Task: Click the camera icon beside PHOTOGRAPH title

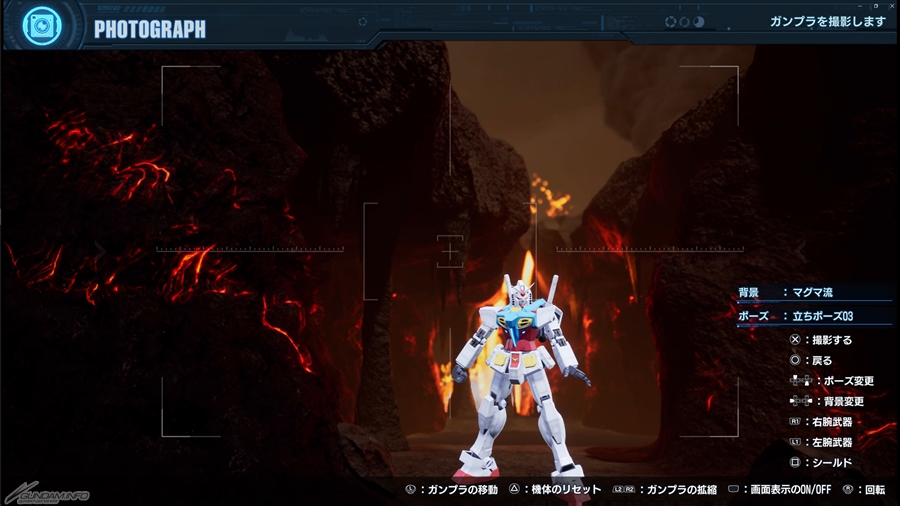Action: click(x=42, y=26)
